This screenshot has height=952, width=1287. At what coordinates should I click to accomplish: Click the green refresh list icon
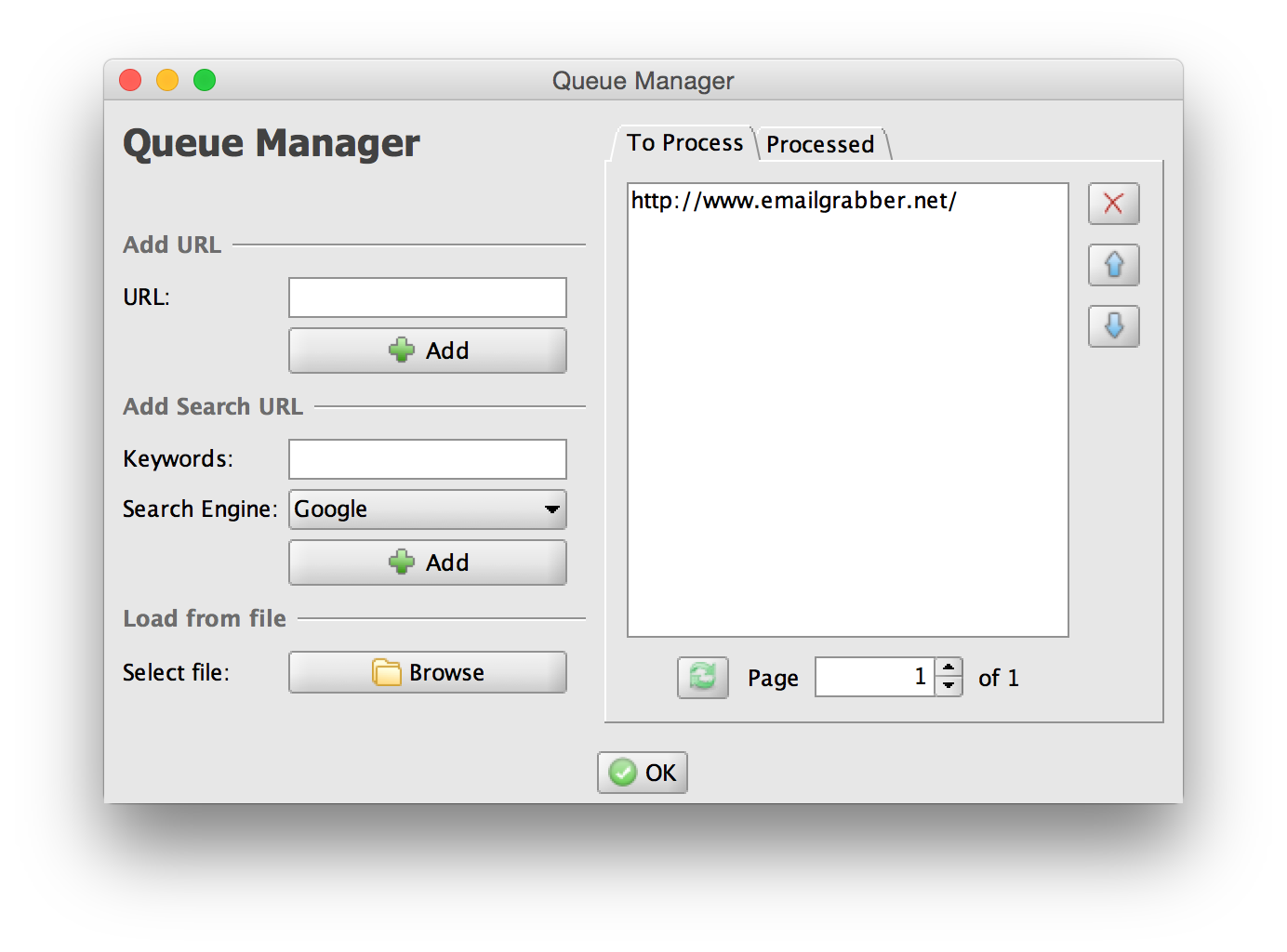pyautogui.click(x=703, y=677)
